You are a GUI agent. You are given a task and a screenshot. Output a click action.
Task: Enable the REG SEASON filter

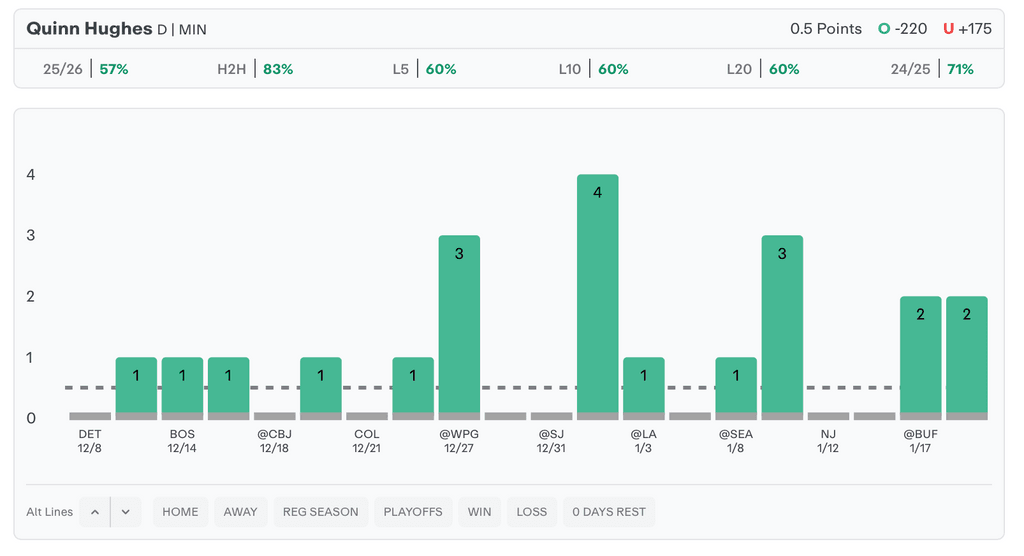(320, 512)
